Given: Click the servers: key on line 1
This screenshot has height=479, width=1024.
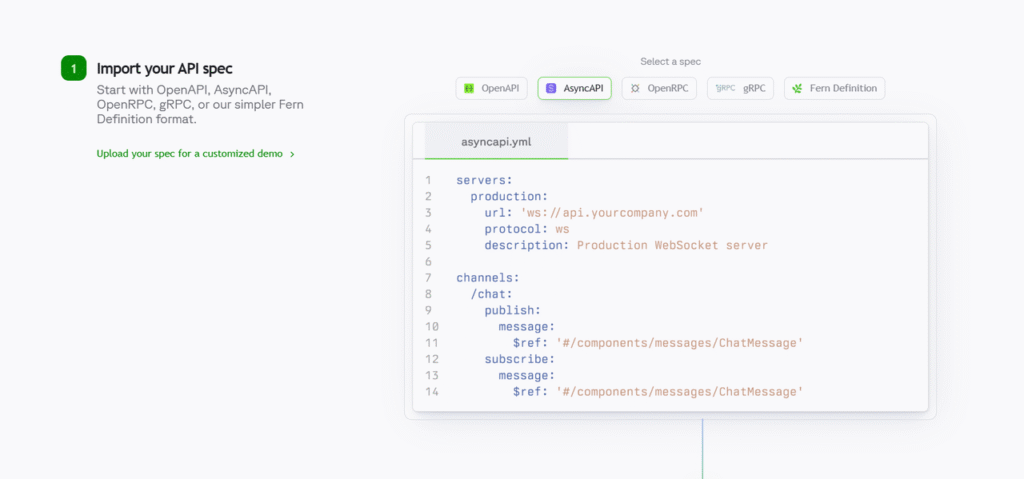Looking at the screenshot, I should 484,181.
